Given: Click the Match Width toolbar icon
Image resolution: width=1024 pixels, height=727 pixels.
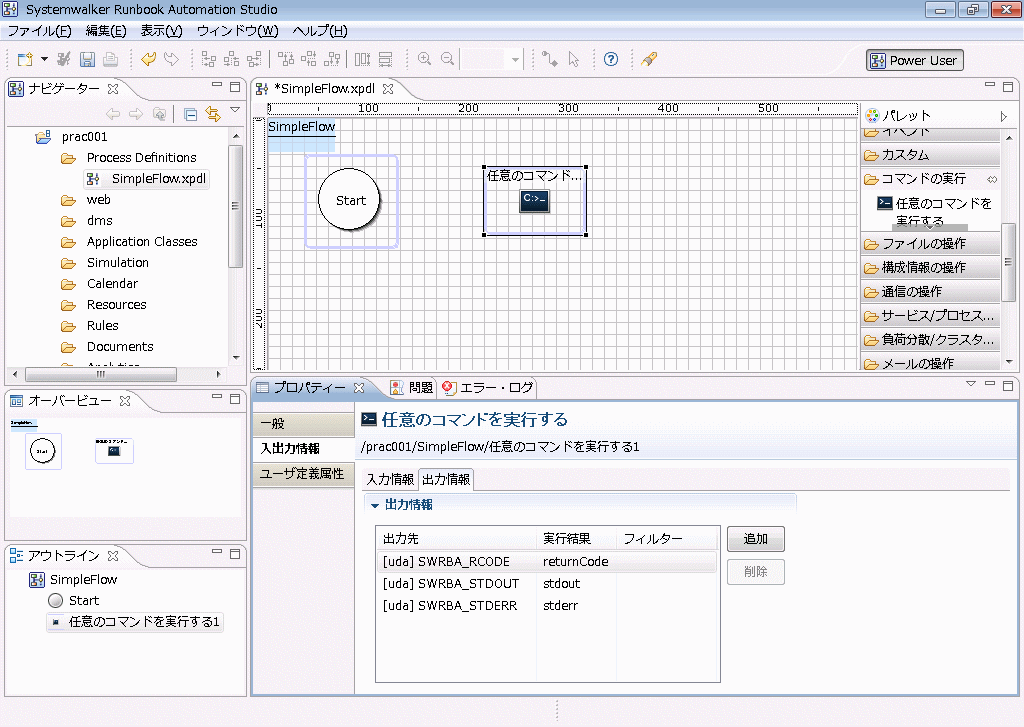Looking at the screenshot, I should tap(362, 59).
